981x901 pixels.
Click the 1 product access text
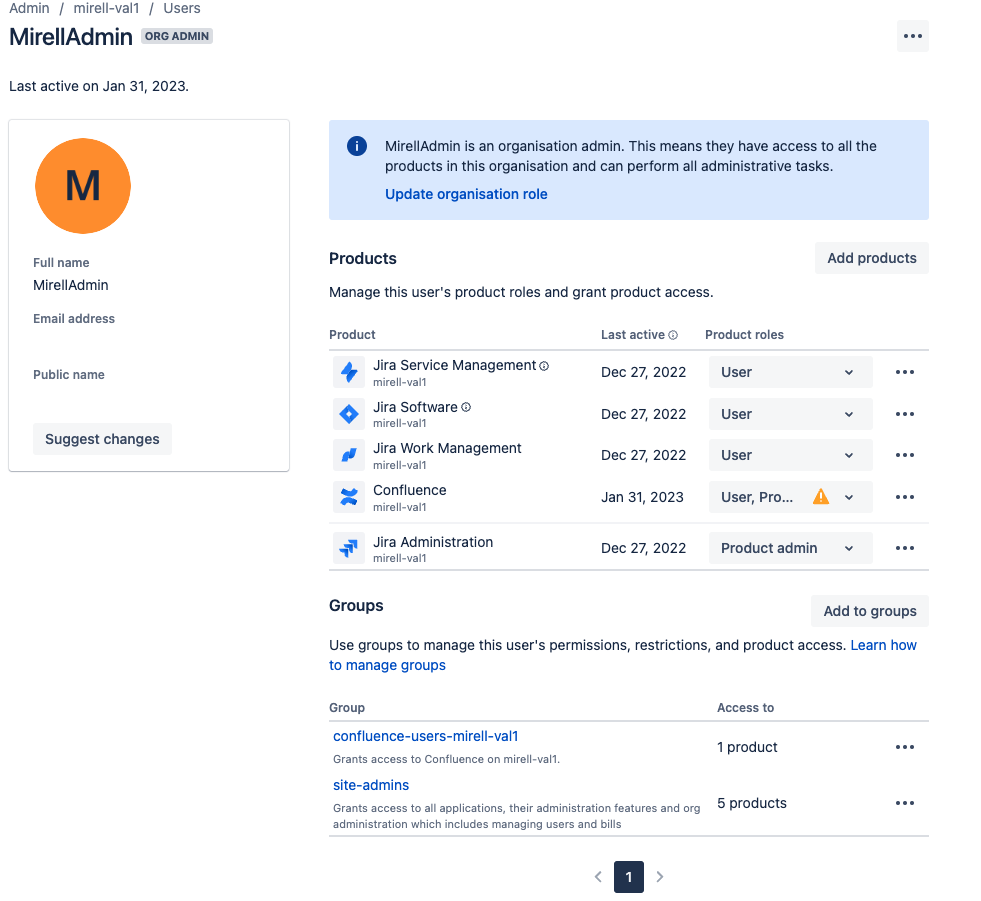click(x=747, y=747)
